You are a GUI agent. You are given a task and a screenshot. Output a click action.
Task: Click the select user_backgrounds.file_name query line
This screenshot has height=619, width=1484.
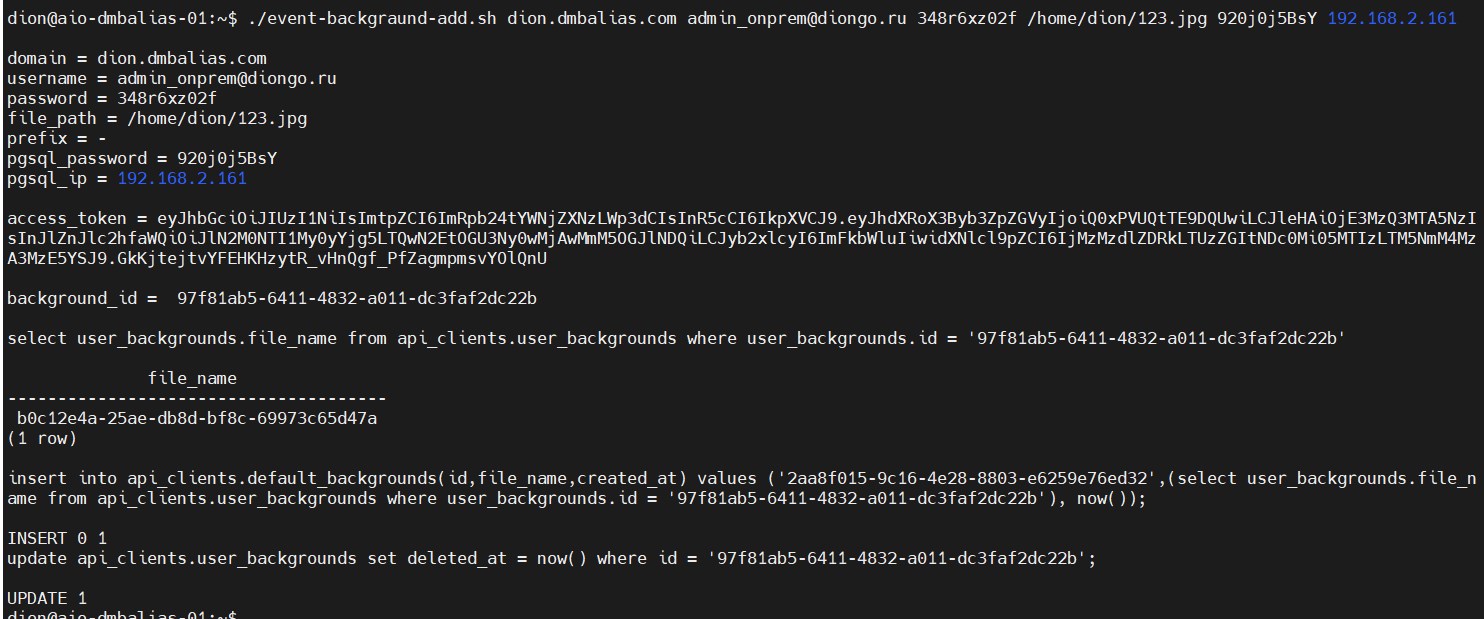675,338
